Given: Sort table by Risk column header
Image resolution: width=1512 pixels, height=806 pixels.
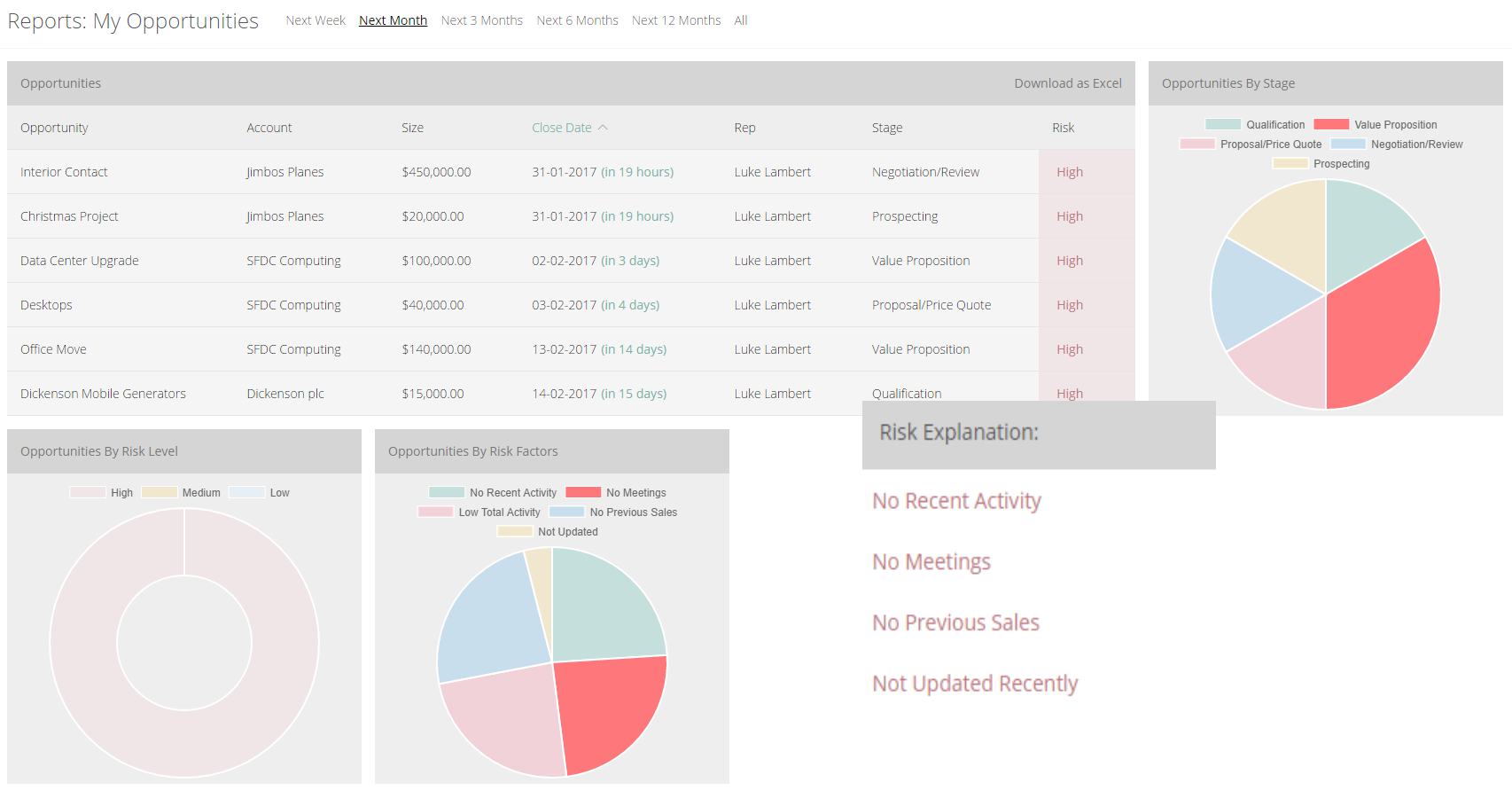Looking at the screenshot, I should pos(1063,128).
